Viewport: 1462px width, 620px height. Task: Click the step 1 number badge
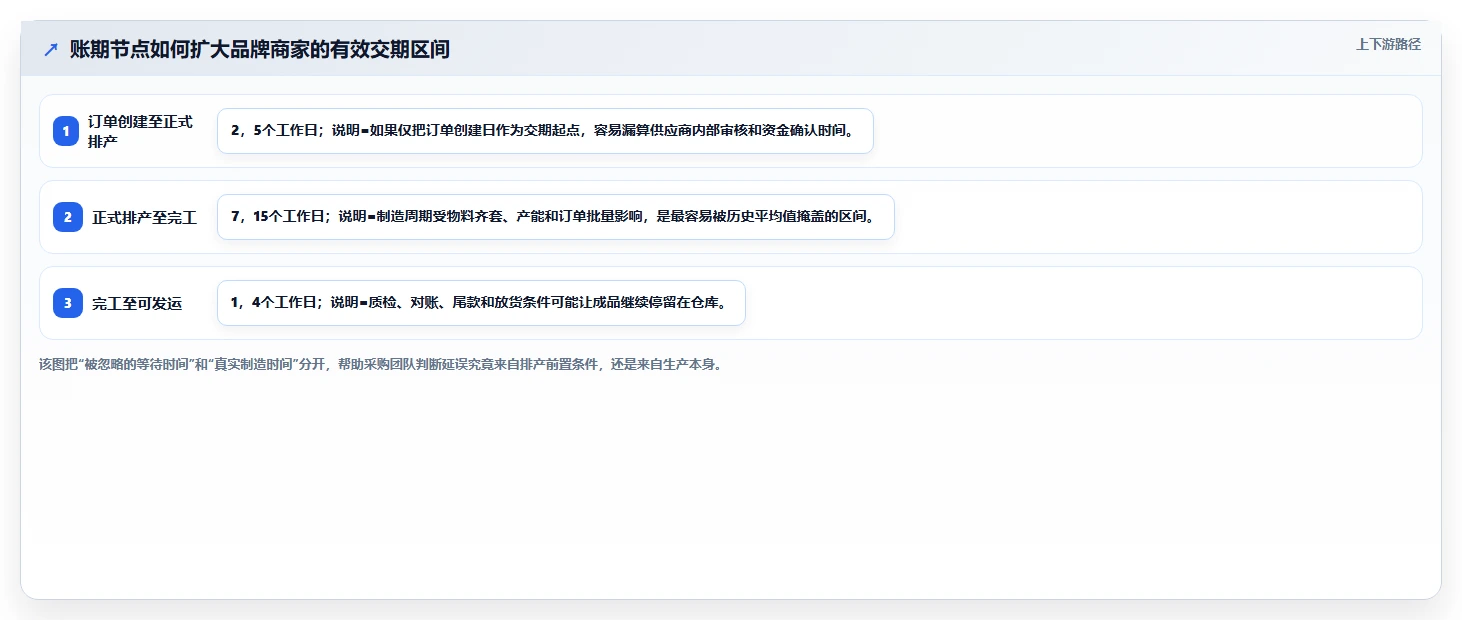click(66, 131)
